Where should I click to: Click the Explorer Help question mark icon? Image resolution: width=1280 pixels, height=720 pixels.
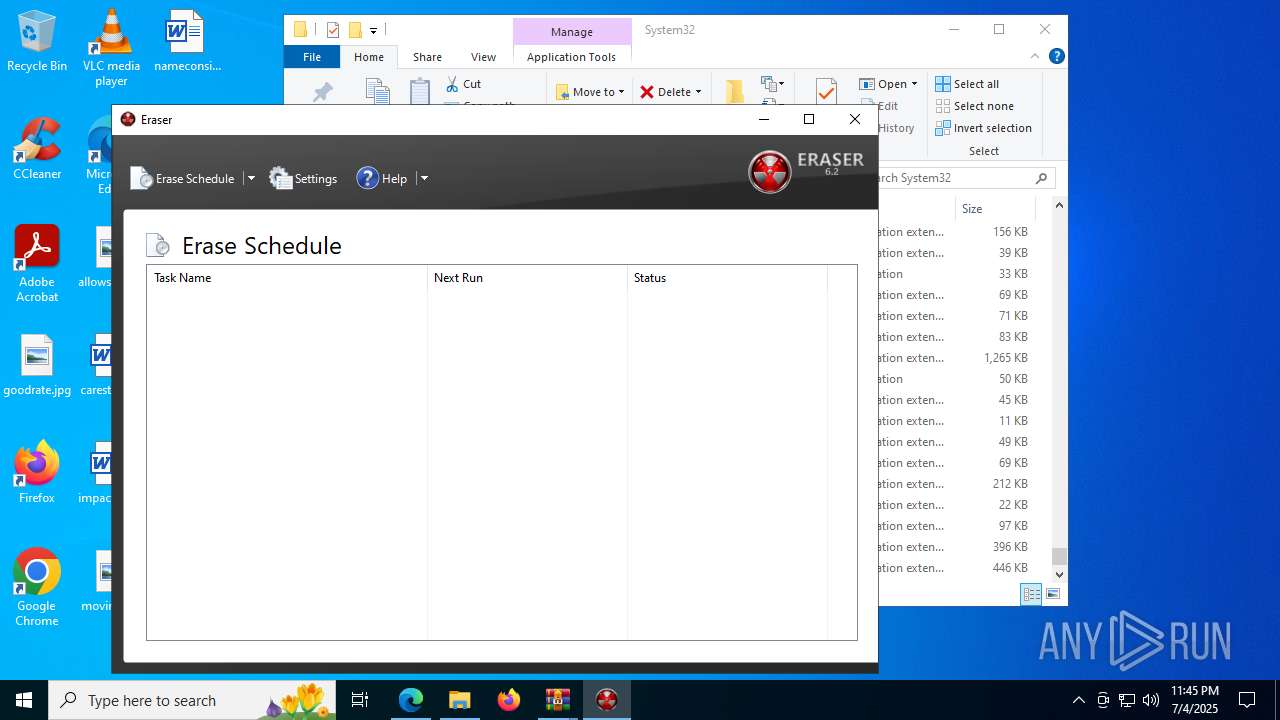point(1056,57)
